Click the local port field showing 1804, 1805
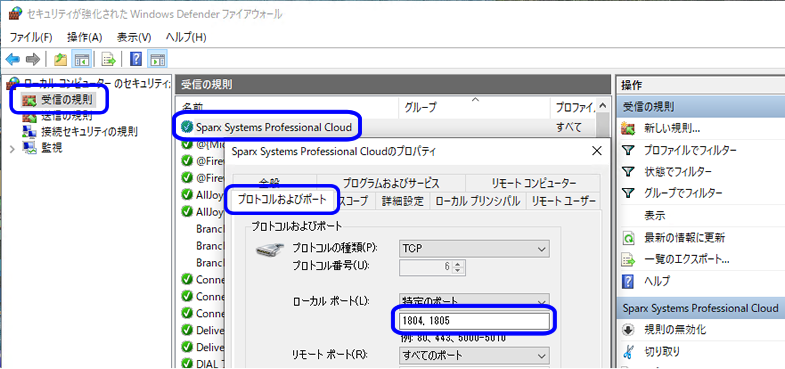 click(474, 321)
